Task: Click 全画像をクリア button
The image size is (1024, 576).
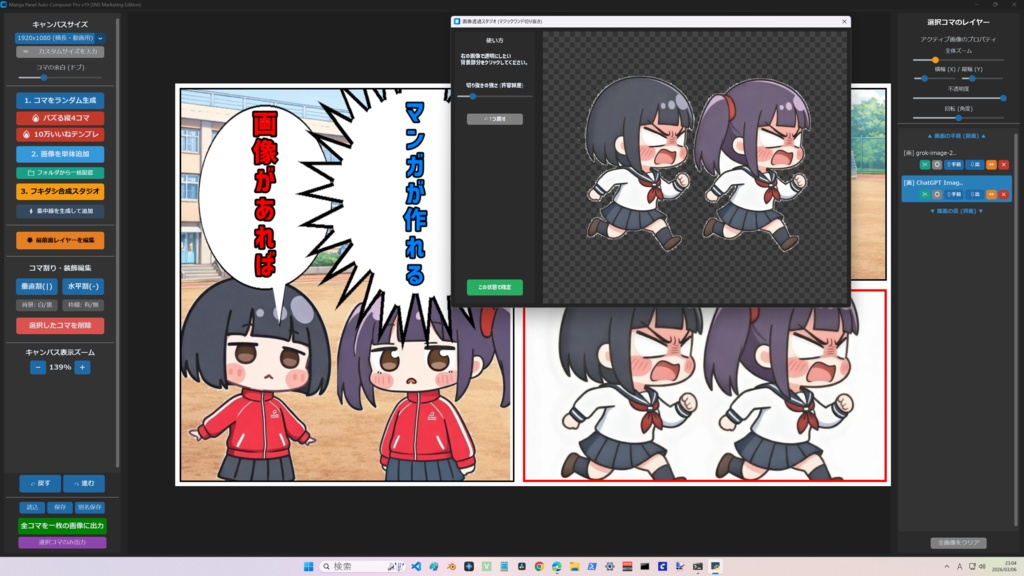Action: pyautogui.click(x=958, y=543)
